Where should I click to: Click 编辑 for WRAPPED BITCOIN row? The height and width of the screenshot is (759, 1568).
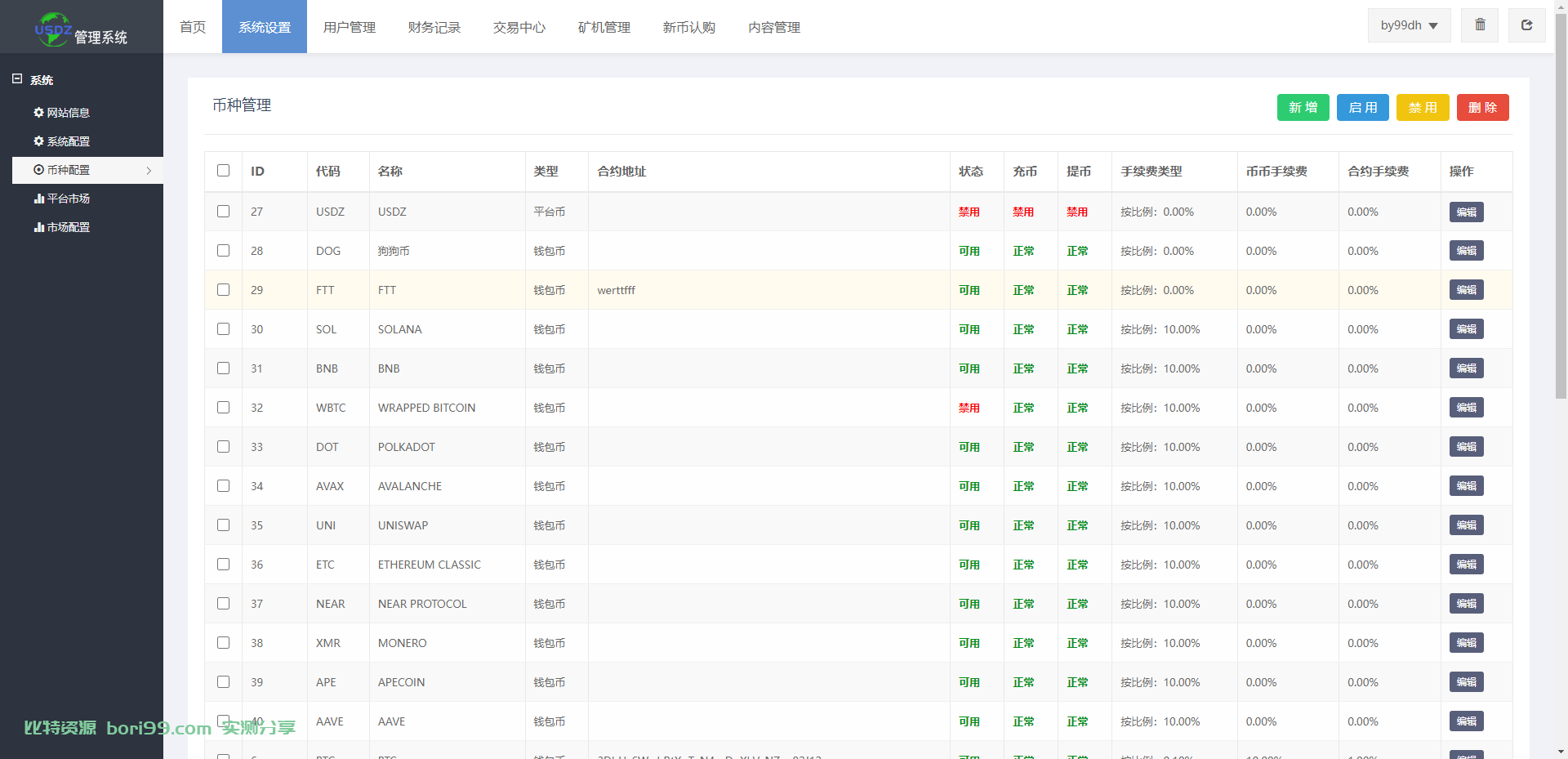[1467, 408]
